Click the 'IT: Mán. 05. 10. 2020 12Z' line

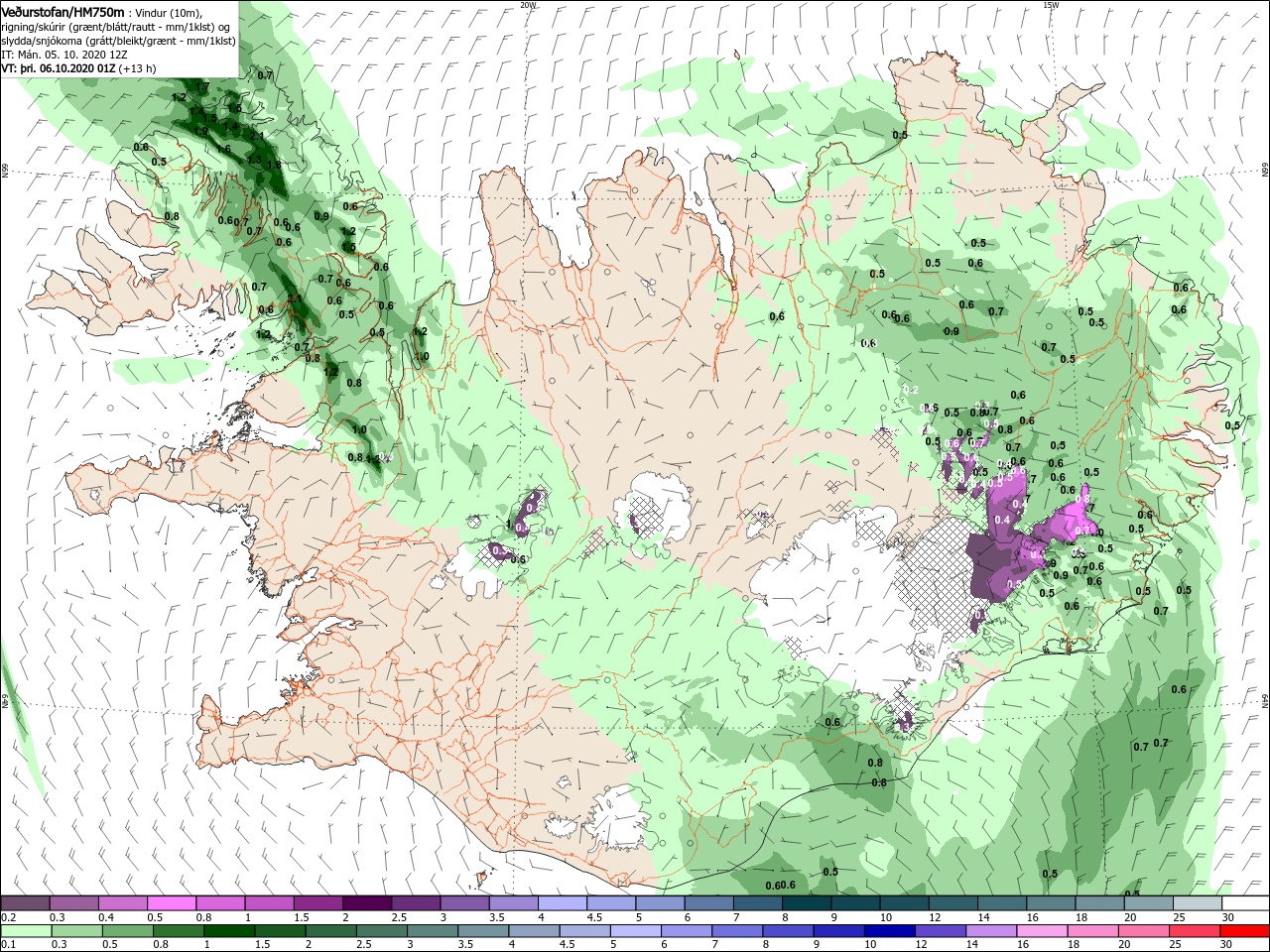tap(63, 55)
